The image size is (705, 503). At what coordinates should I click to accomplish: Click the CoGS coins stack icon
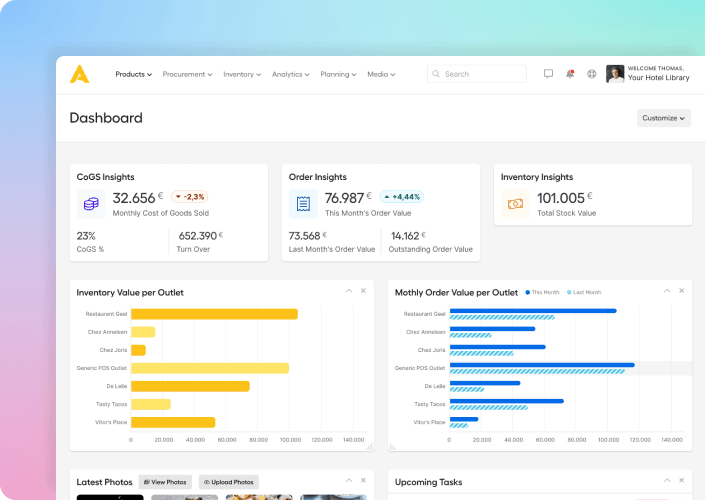tap(91, 204)
